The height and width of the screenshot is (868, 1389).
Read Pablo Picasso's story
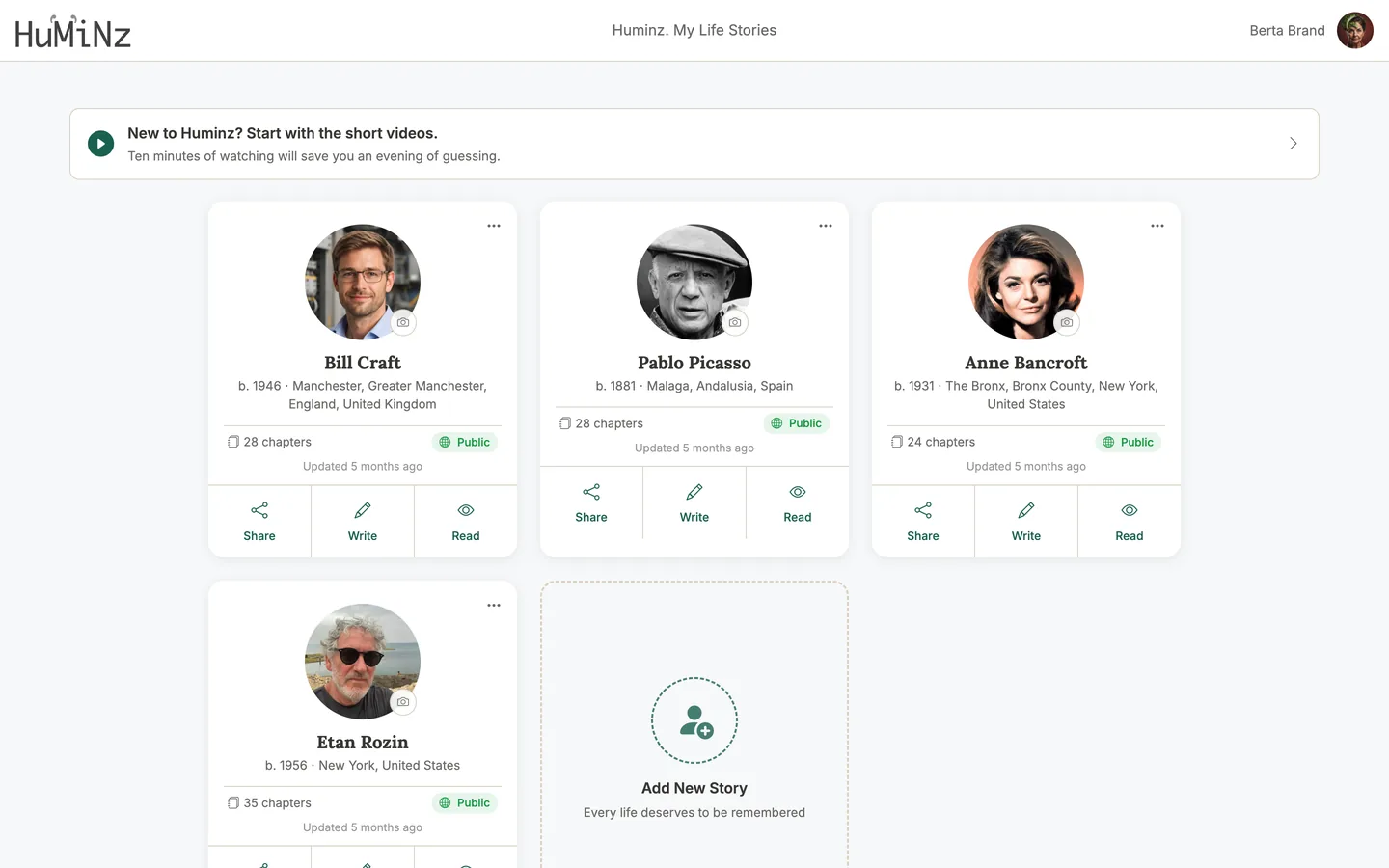pyautogui.click(x=798, y=503)
